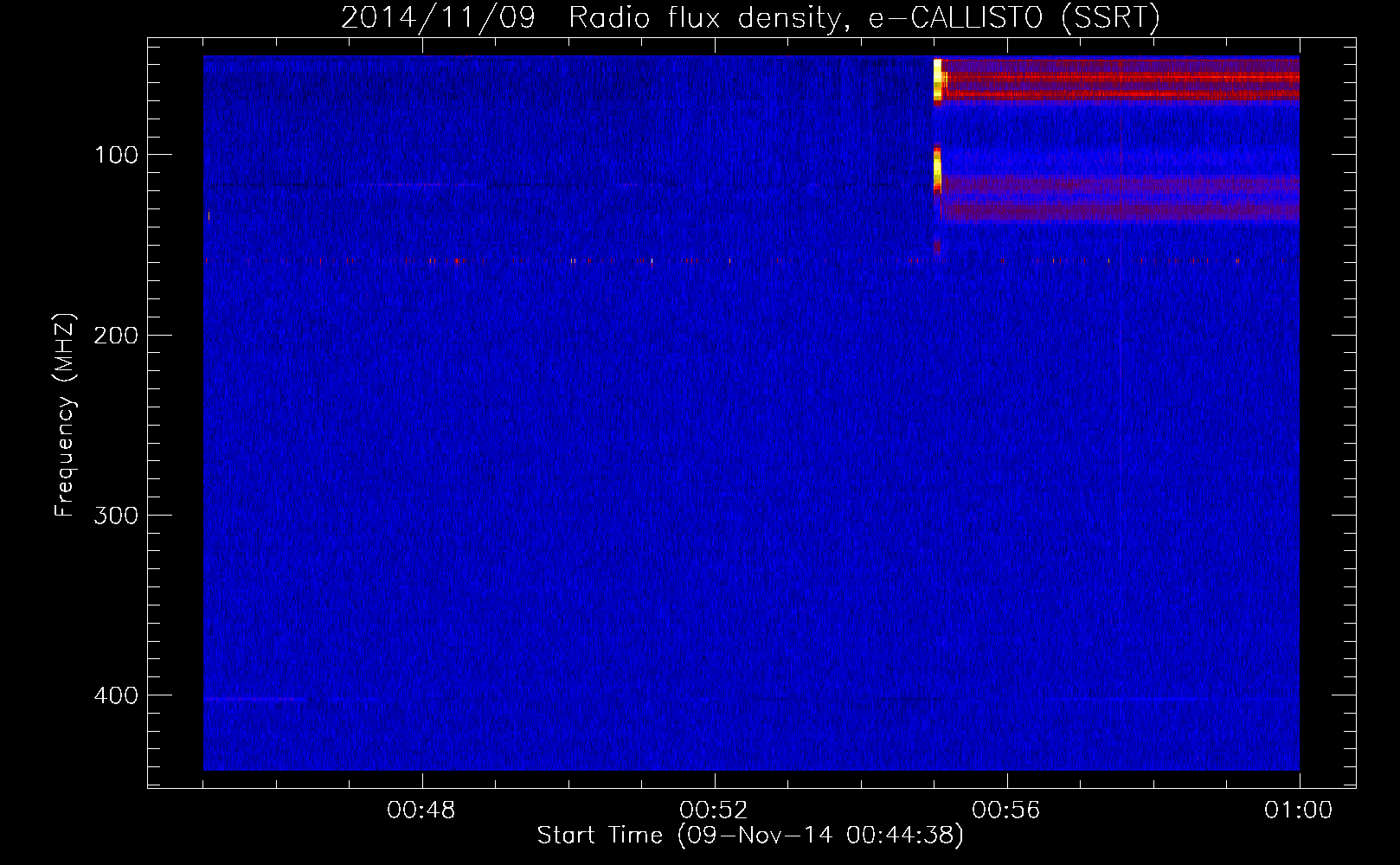Click the '00:48' time tick label
This screenshot has height=865, width=1400.
(x=421, y=811)
